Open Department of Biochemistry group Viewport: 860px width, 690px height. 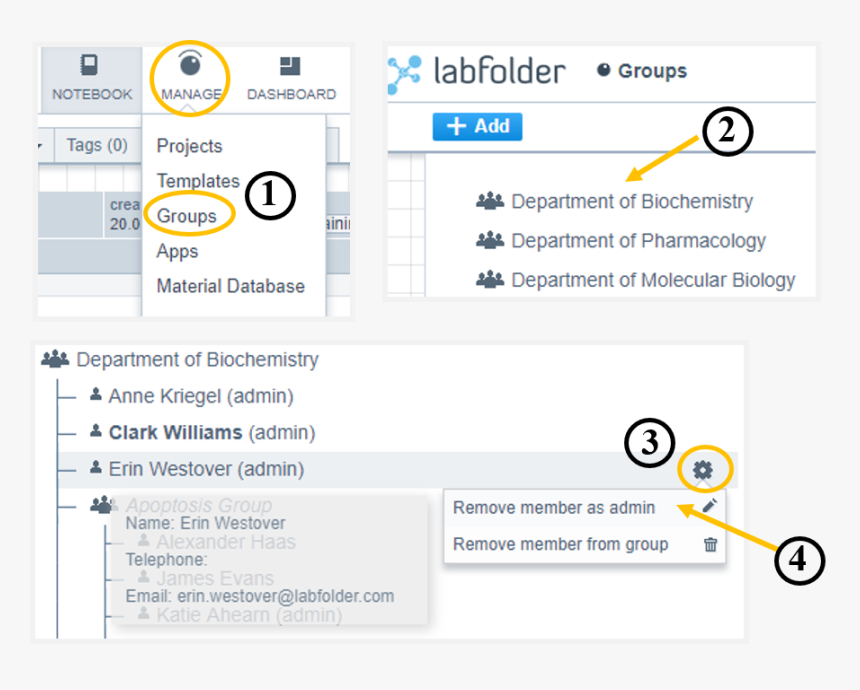[631, 201]
